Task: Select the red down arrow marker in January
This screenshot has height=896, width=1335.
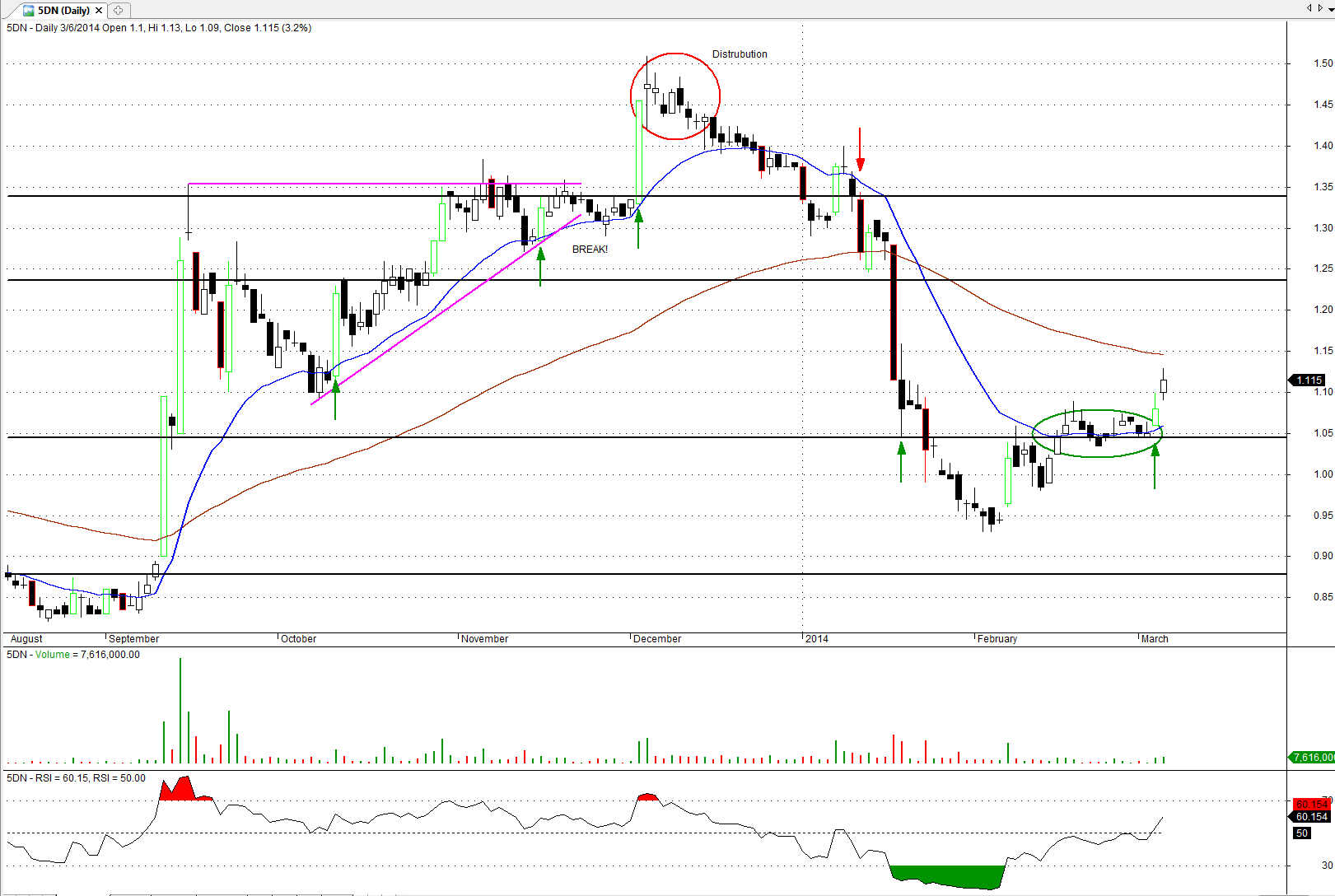Action: pos(860,151)
